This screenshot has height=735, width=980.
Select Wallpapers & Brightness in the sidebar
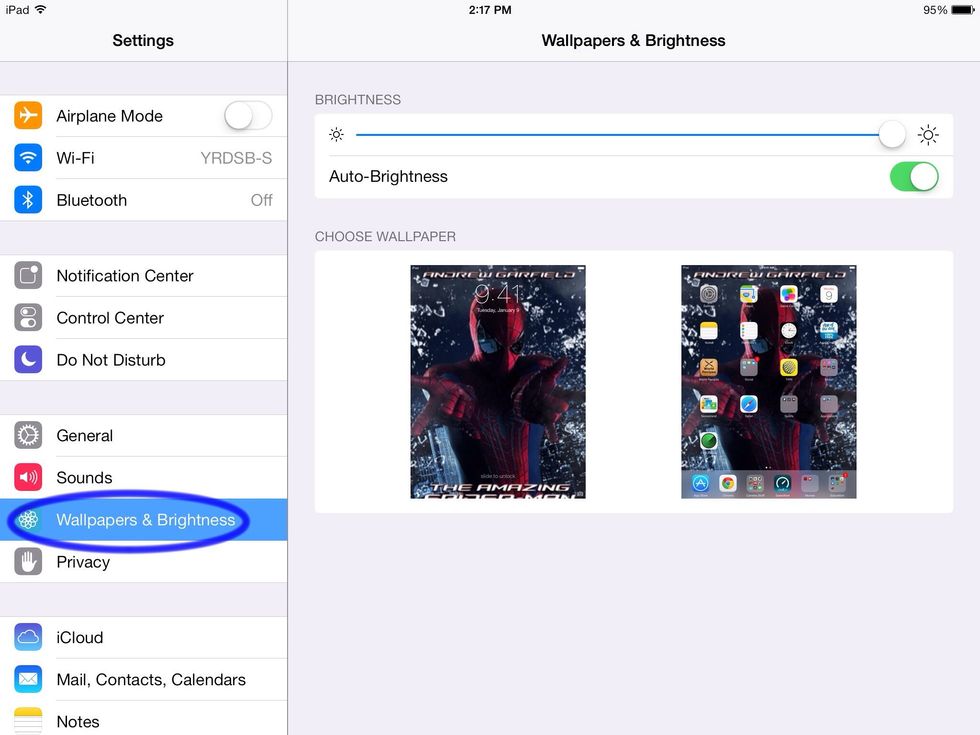(143, 520)
